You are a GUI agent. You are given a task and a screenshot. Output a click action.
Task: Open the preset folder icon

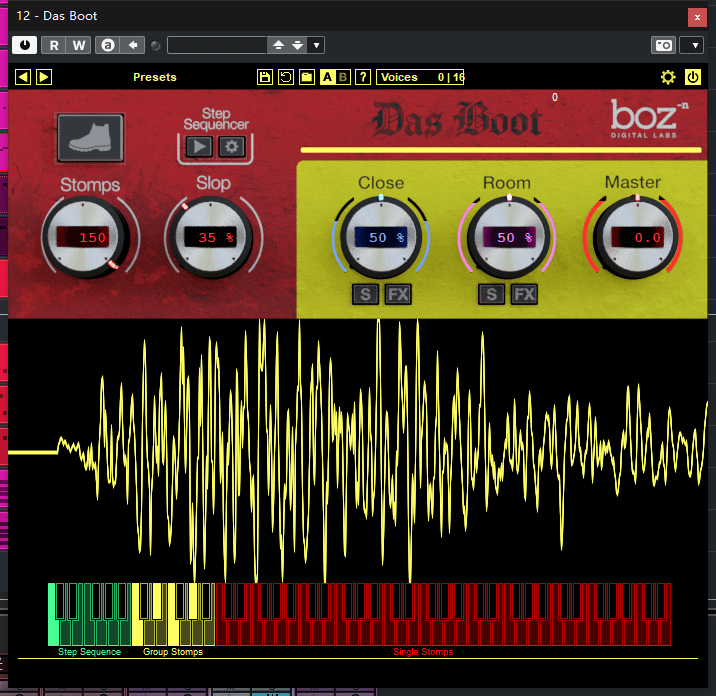[306, 77]
